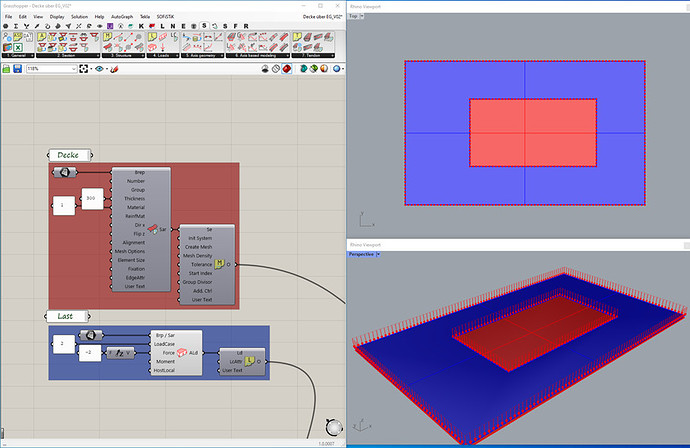Screen dimensions: 690x448
Task: Click the Thickness input on Sar component
Action: 135,198
